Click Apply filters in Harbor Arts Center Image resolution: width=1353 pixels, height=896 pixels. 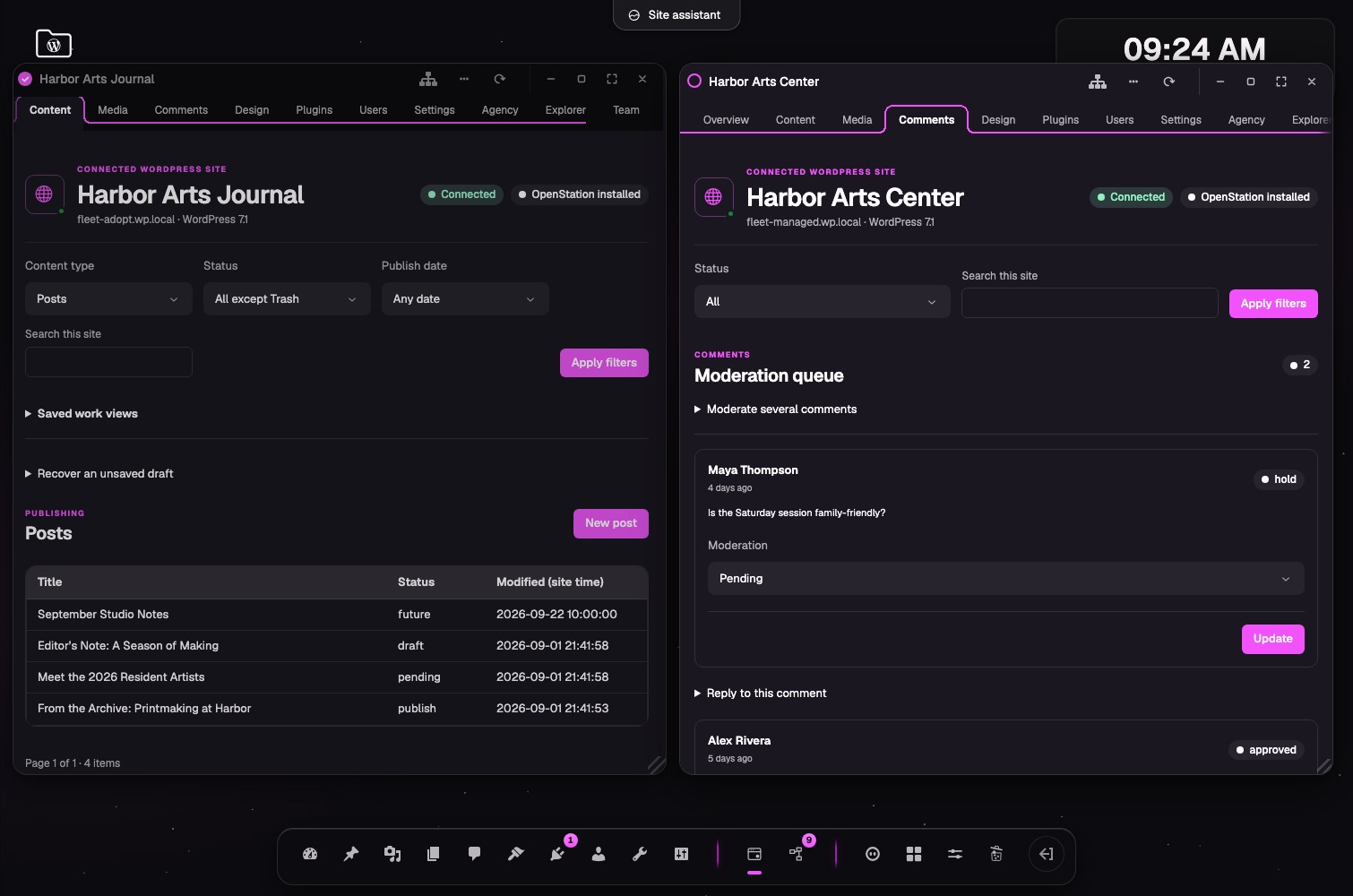(1273, 304)
